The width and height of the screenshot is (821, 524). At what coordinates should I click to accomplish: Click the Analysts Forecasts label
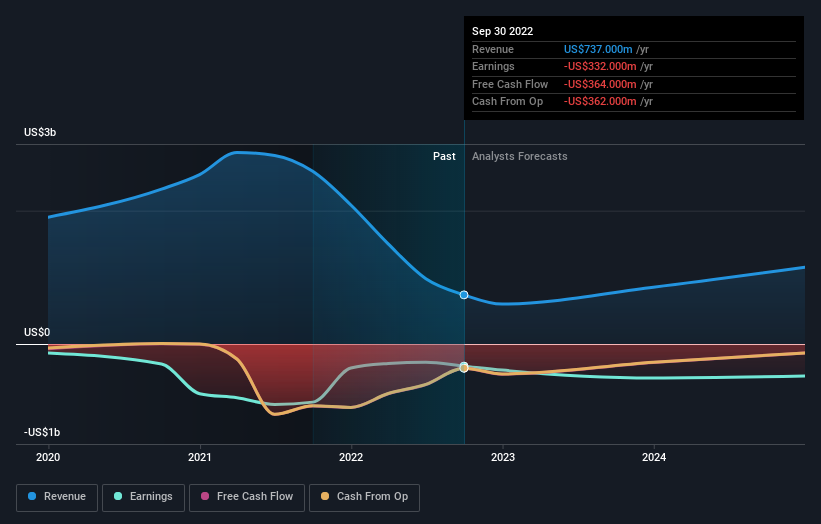519,157
